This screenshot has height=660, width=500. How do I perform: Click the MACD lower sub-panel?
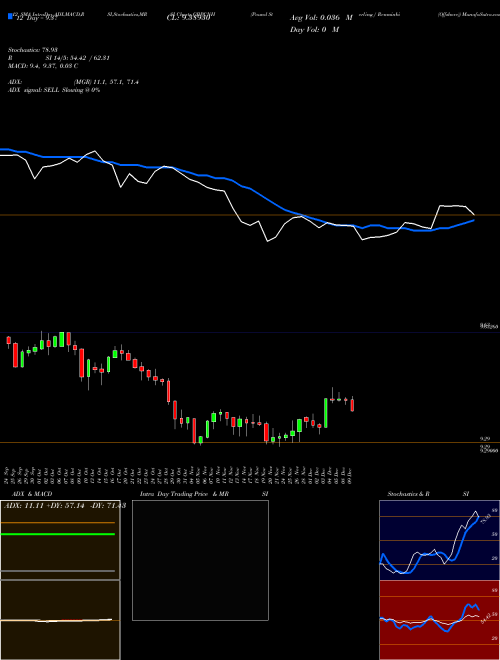click(60, 620)
